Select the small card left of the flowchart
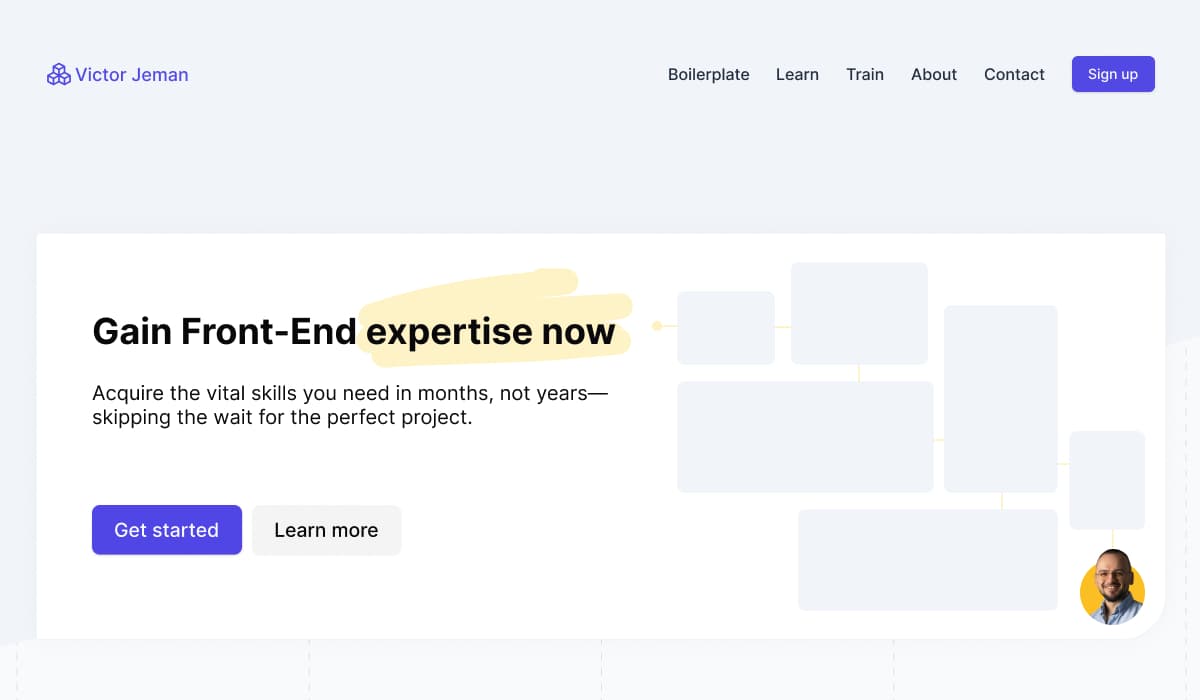Viewport: 1200px width, 700px height. point(726,328)
